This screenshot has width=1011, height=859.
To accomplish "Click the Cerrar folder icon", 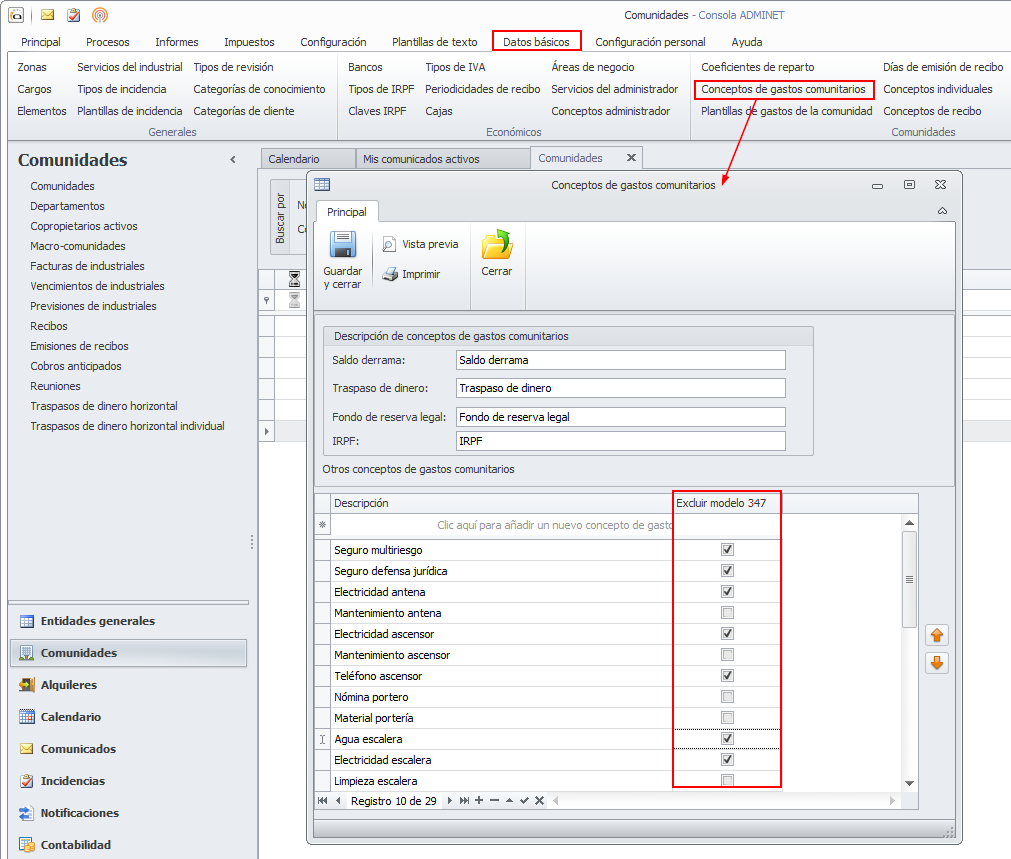I will click(496, 246).
